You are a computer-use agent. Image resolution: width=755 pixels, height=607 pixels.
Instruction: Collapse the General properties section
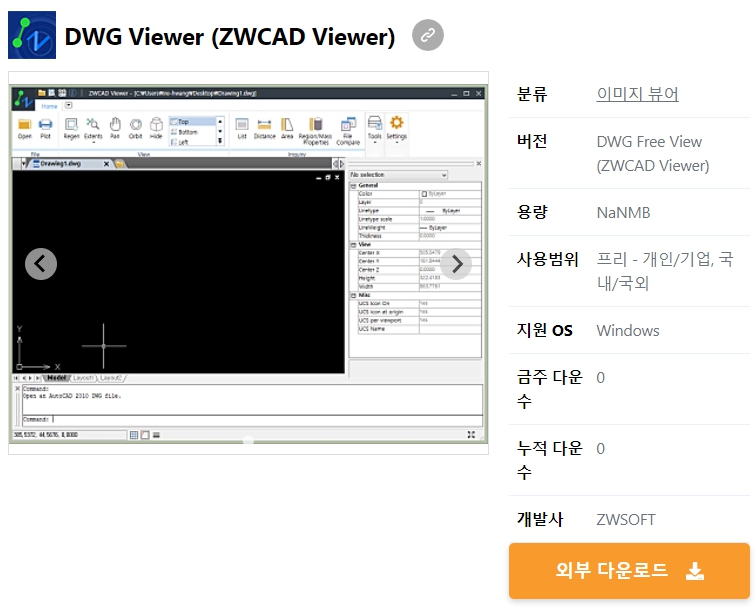pyautogui.click(x=353, y=186)
